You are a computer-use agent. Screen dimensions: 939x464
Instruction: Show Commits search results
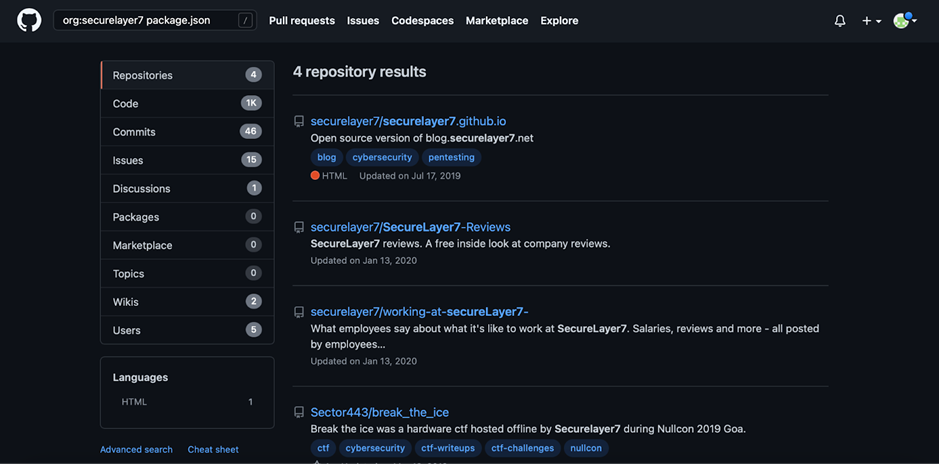(x=187, y=132)
